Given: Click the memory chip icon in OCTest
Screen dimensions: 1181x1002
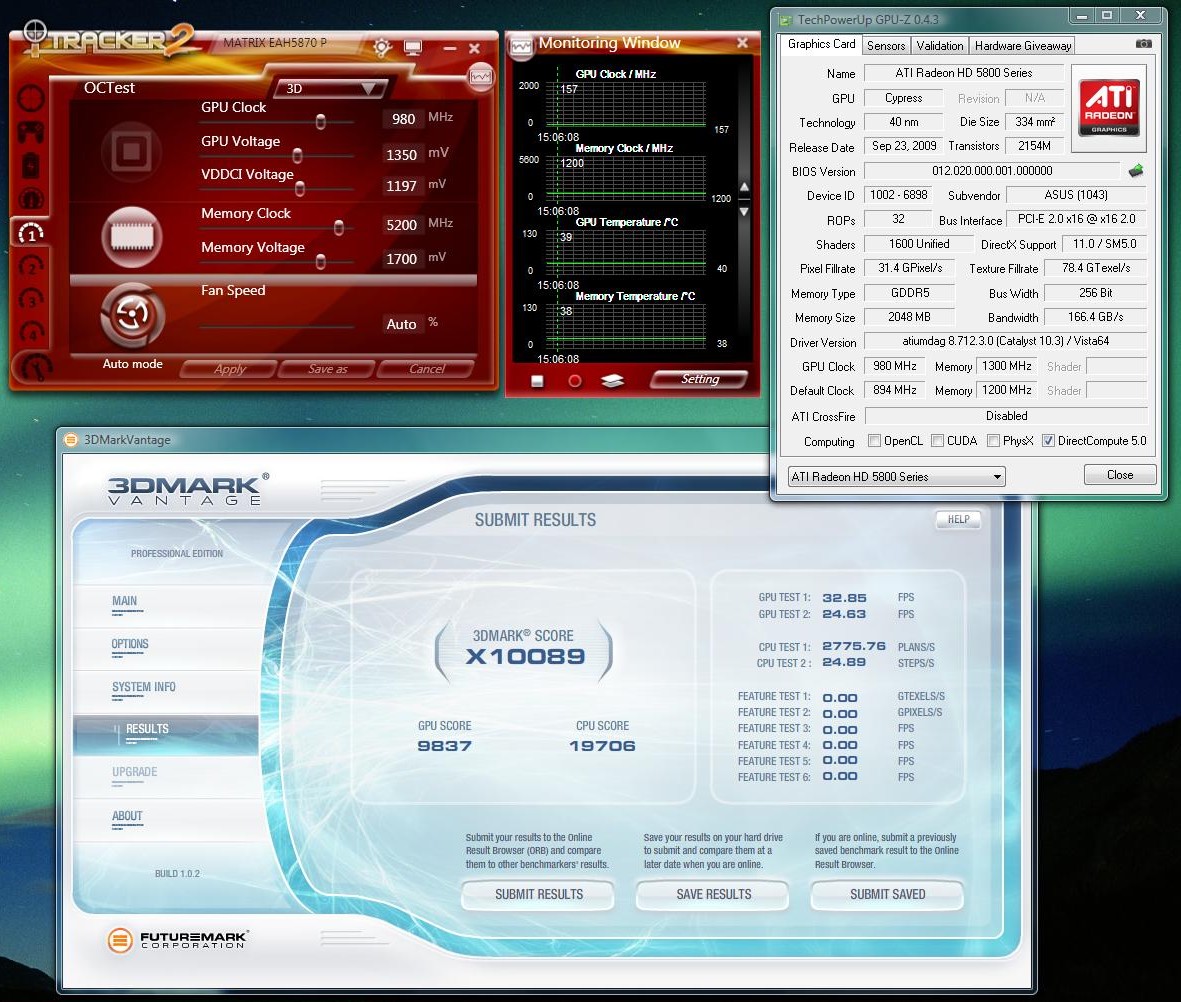Looking at the screenshot, I should (x=132, y=237).
